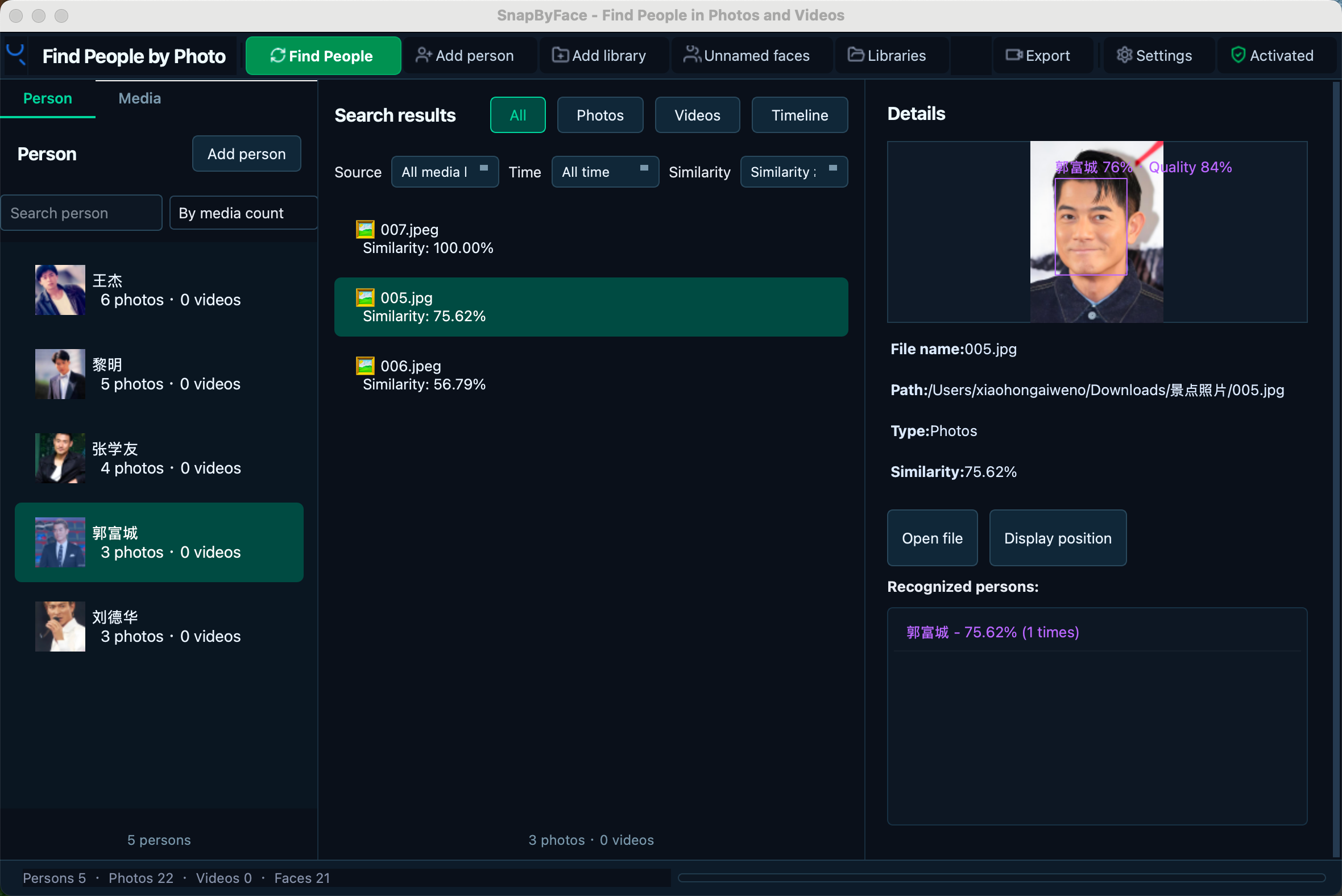Click the image icon beside 006.jpeg
This screenshot has width=1342, height=896.
(x=365, y=366)
